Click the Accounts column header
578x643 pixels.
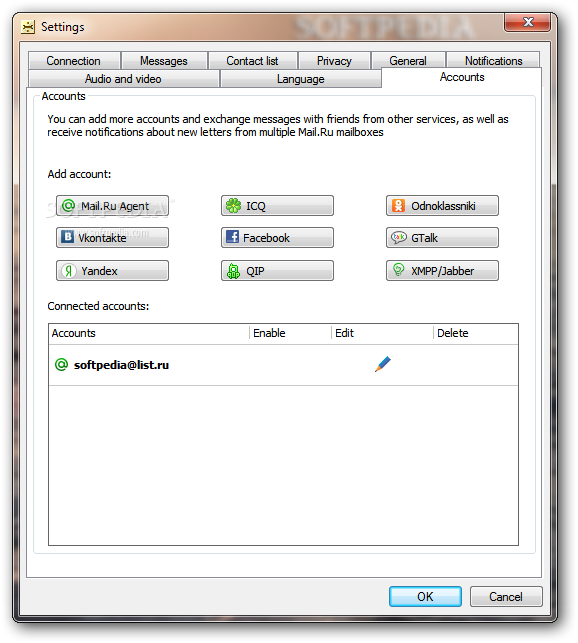click(148, 333)
